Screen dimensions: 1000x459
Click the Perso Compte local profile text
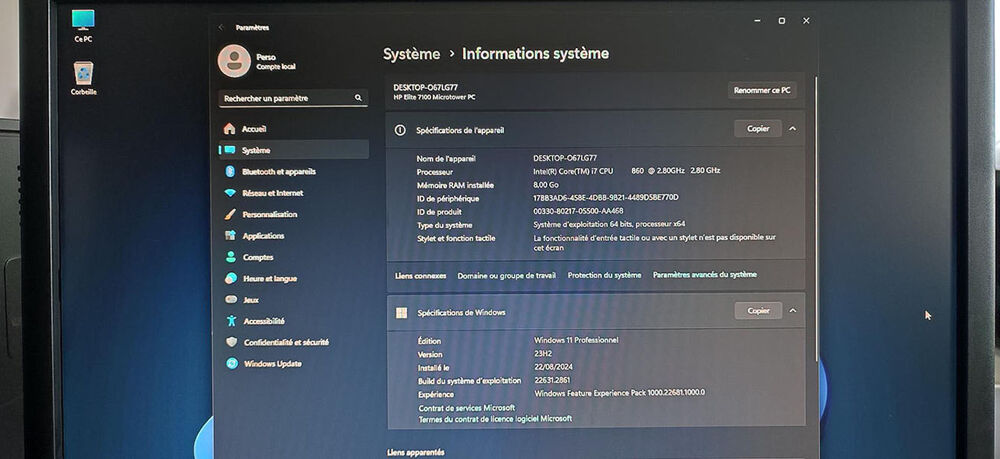coord(276,62)
